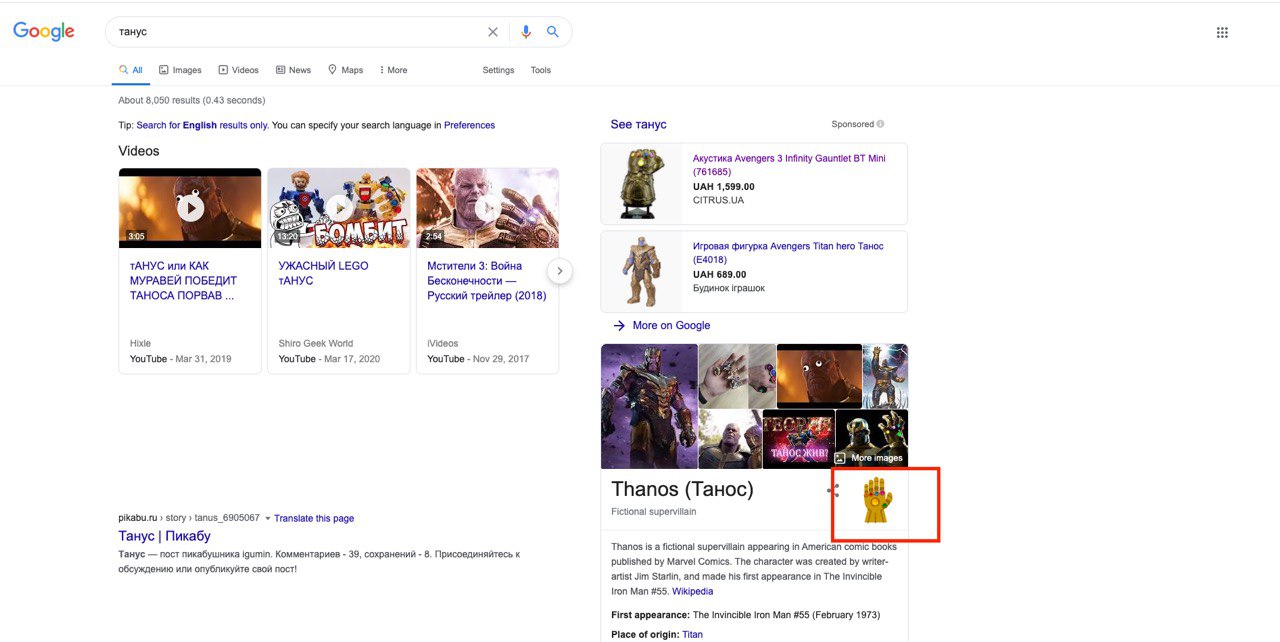Image resolution: width=1280 pixels, height=642 pixels.
Task: Switch to the Videos tab
Action: (x=238, y=70)
